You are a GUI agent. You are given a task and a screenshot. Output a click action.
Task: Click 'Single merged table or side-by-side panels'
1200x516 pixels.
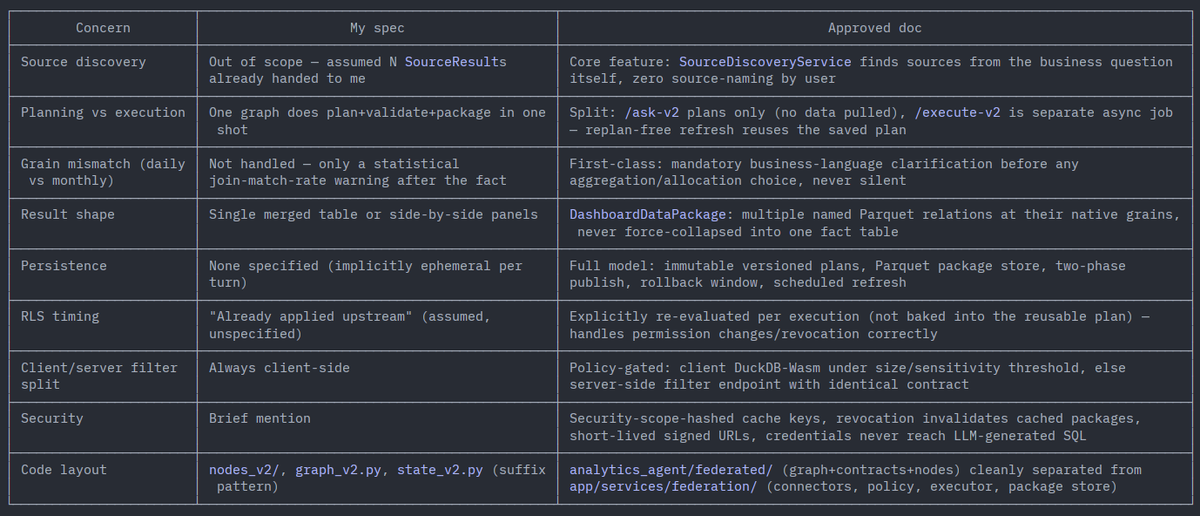tap(377, 223)
